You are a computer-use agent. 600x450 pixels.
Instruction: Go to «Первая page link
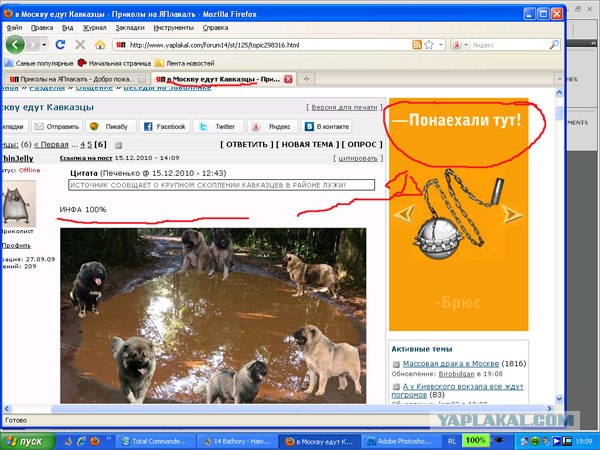[51, 145]
